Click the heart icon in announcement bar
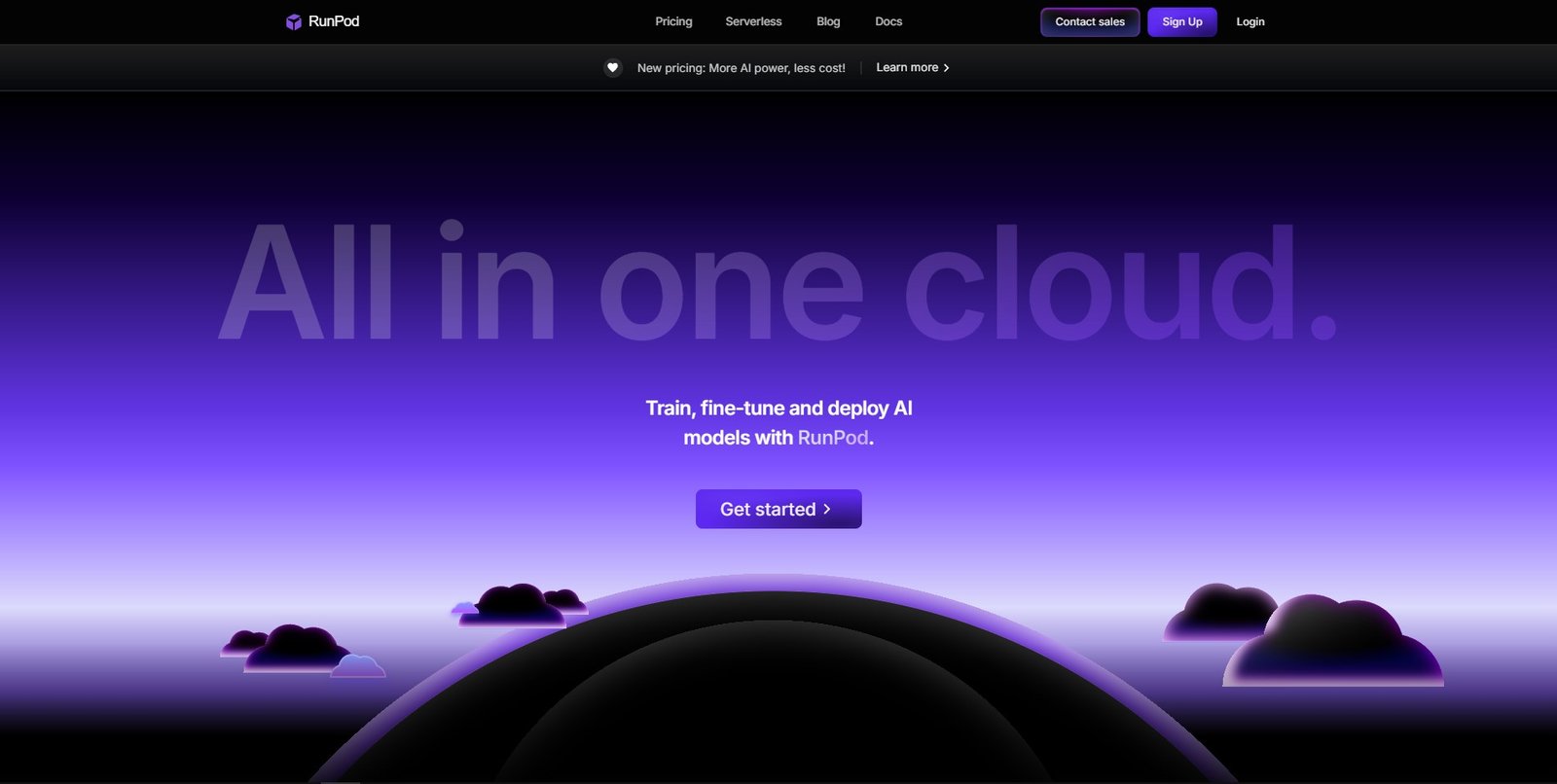1557x784 pixels. coord(612,67)
